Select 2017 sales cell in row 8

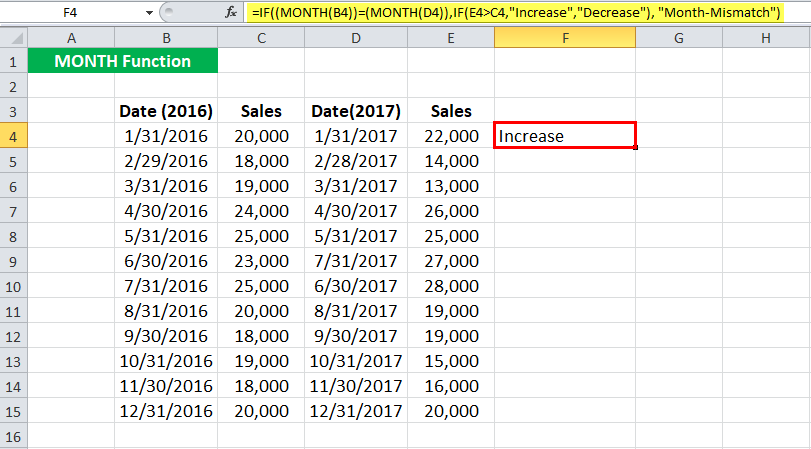click(451, 236)
